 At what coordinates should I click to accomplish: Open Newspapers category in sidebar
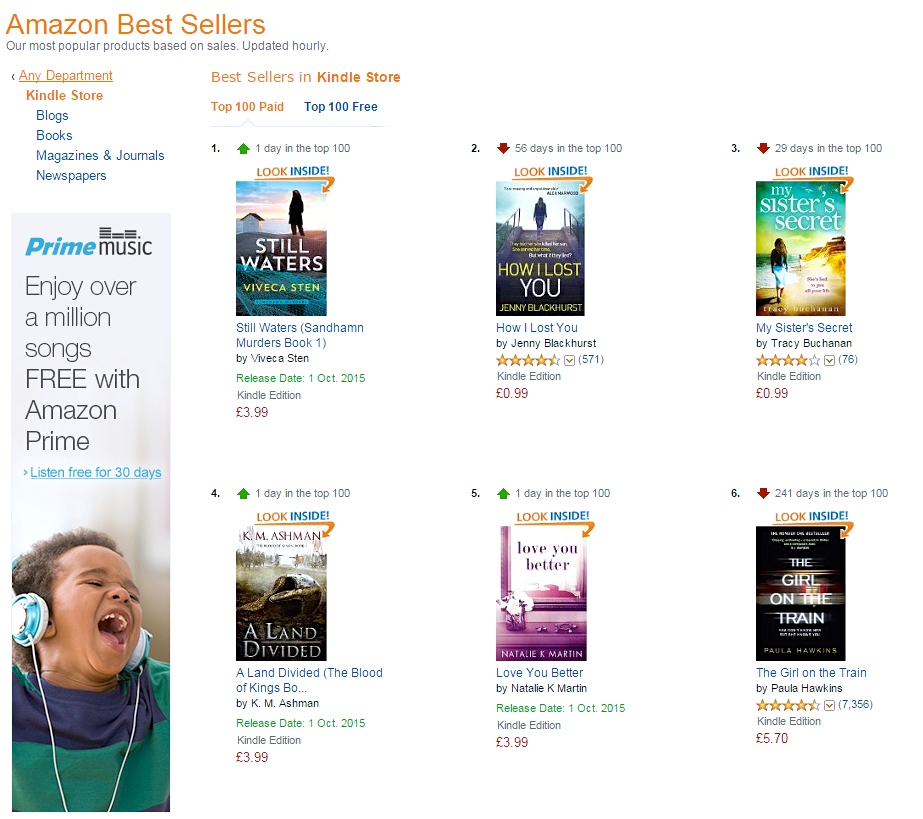point(71,175)
